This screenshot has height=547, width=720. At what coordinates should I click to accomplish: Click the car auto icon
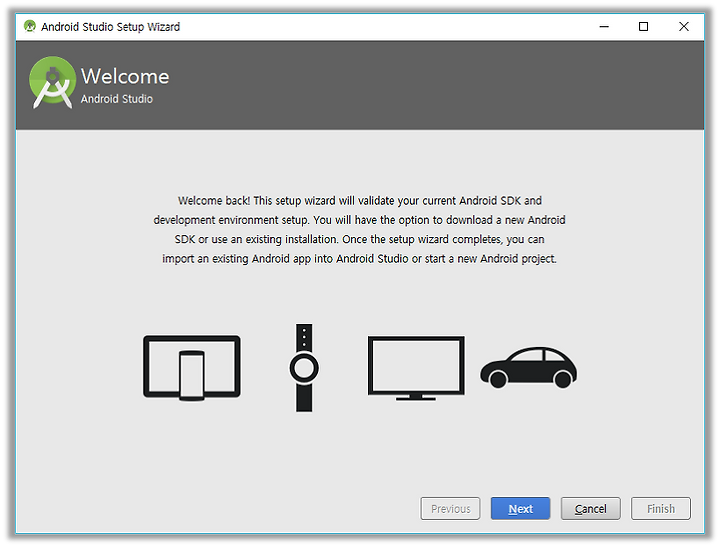(x=529, y=367)
